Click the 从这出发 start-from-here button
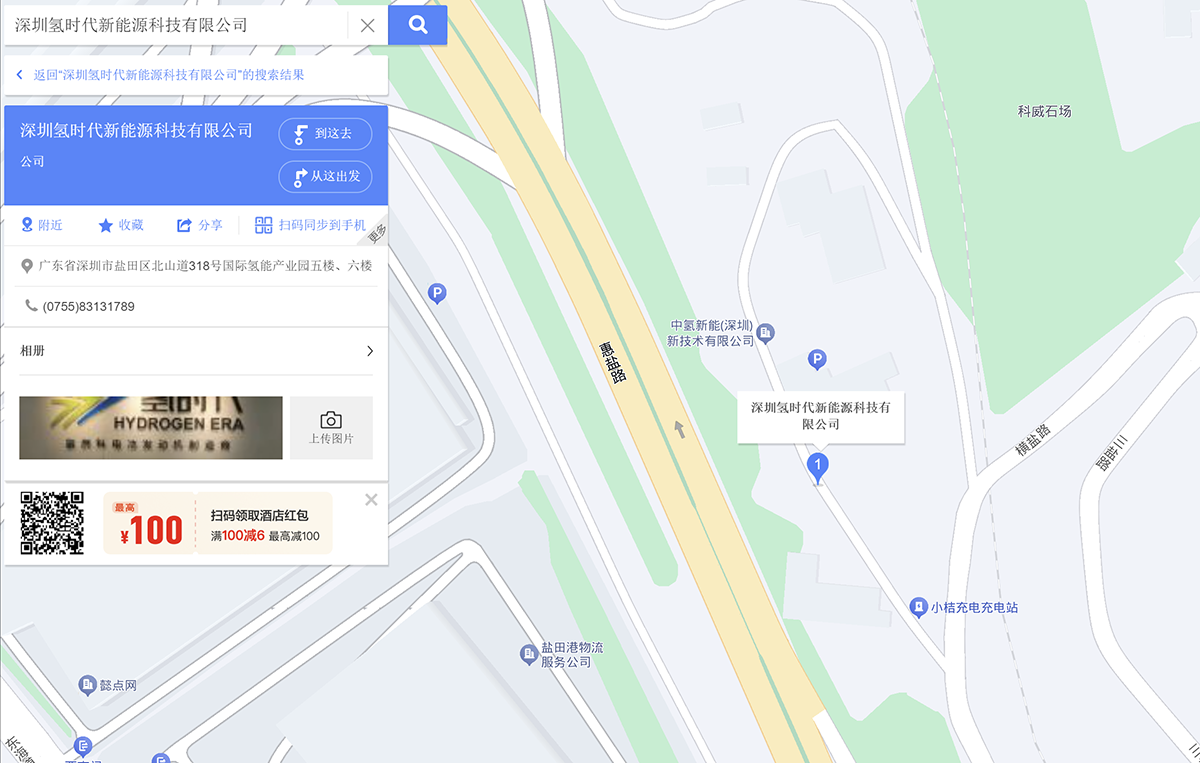The image size is (1200, 763). tap(325, 177)
